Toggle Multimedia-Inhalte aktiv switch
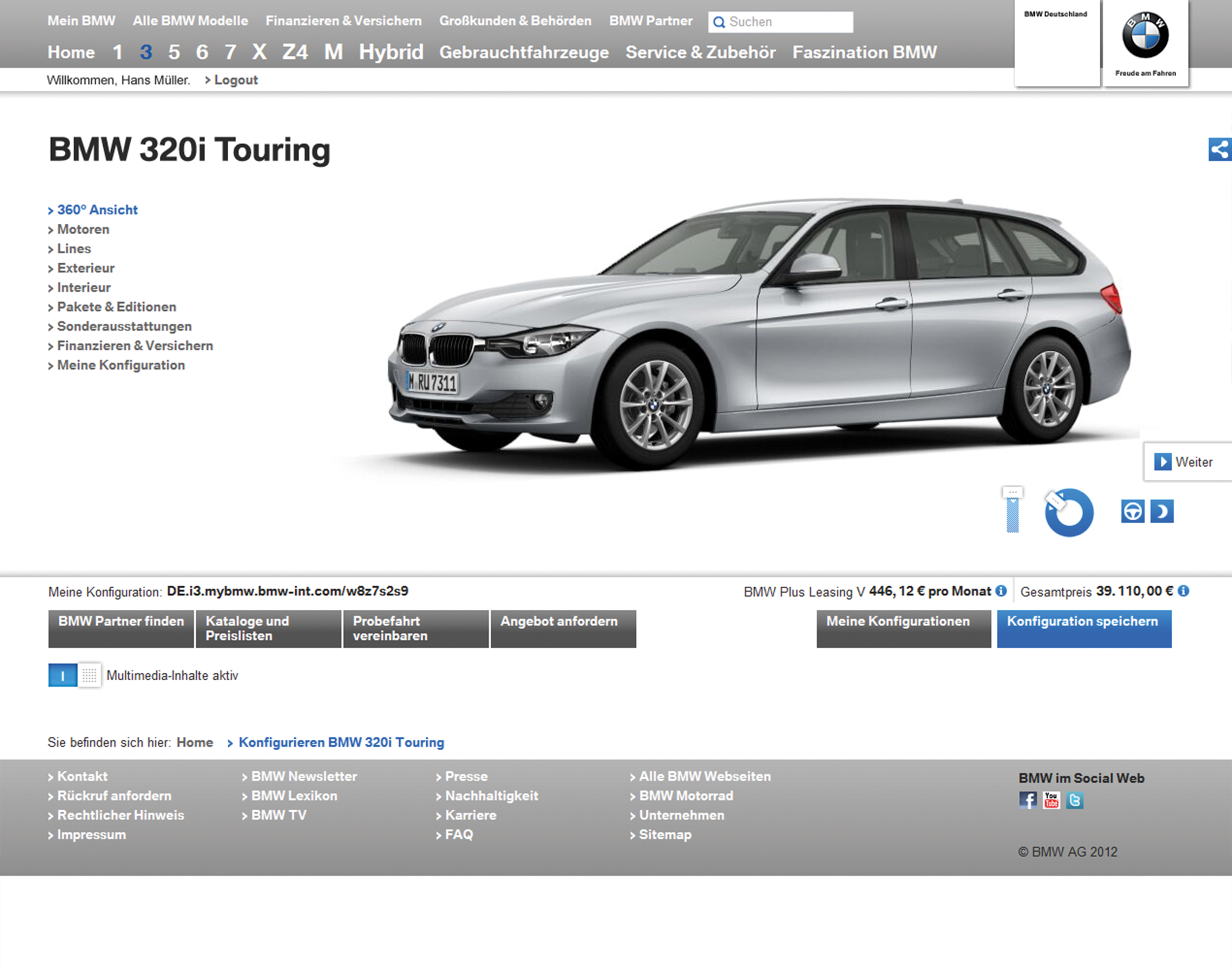This screenshot has height=970, width=1232. coord(74,675)
